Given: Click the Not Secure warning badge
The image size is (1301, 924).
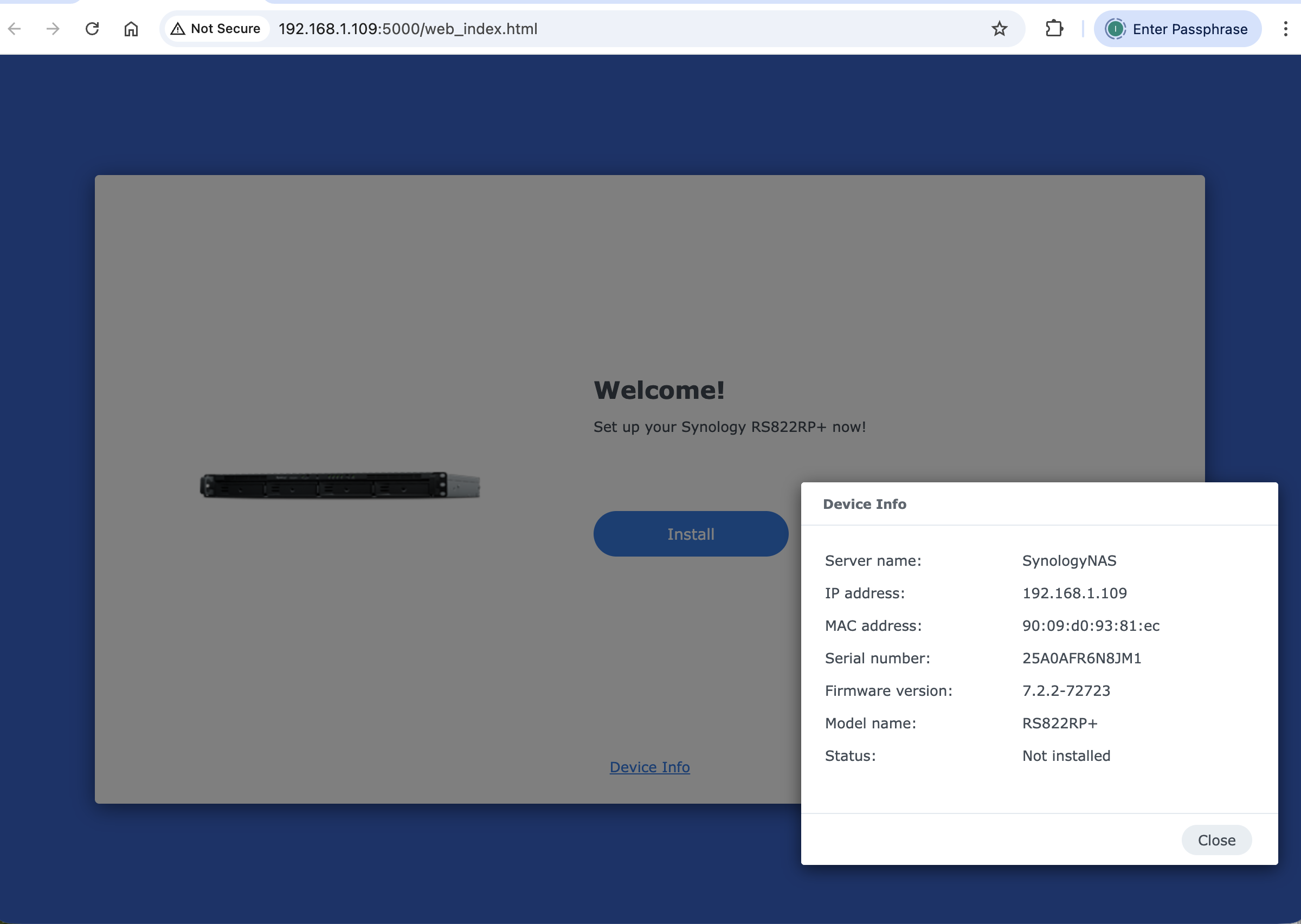Looking at the screenshot, I should [x=216, y=28].
